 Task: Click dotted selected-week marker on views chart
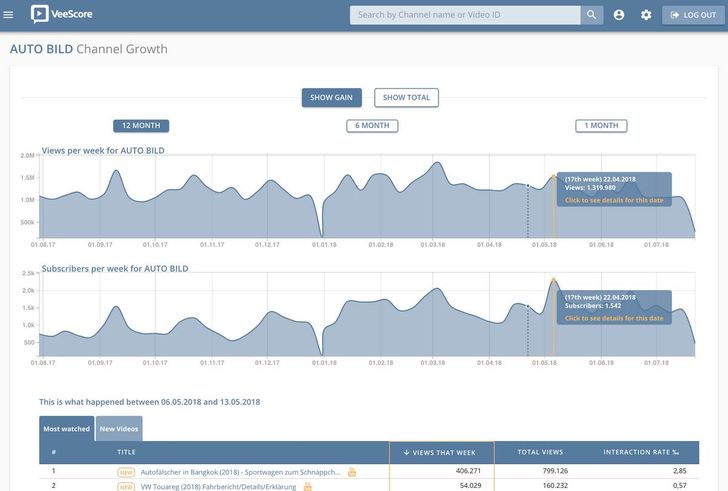click(527, 186)
